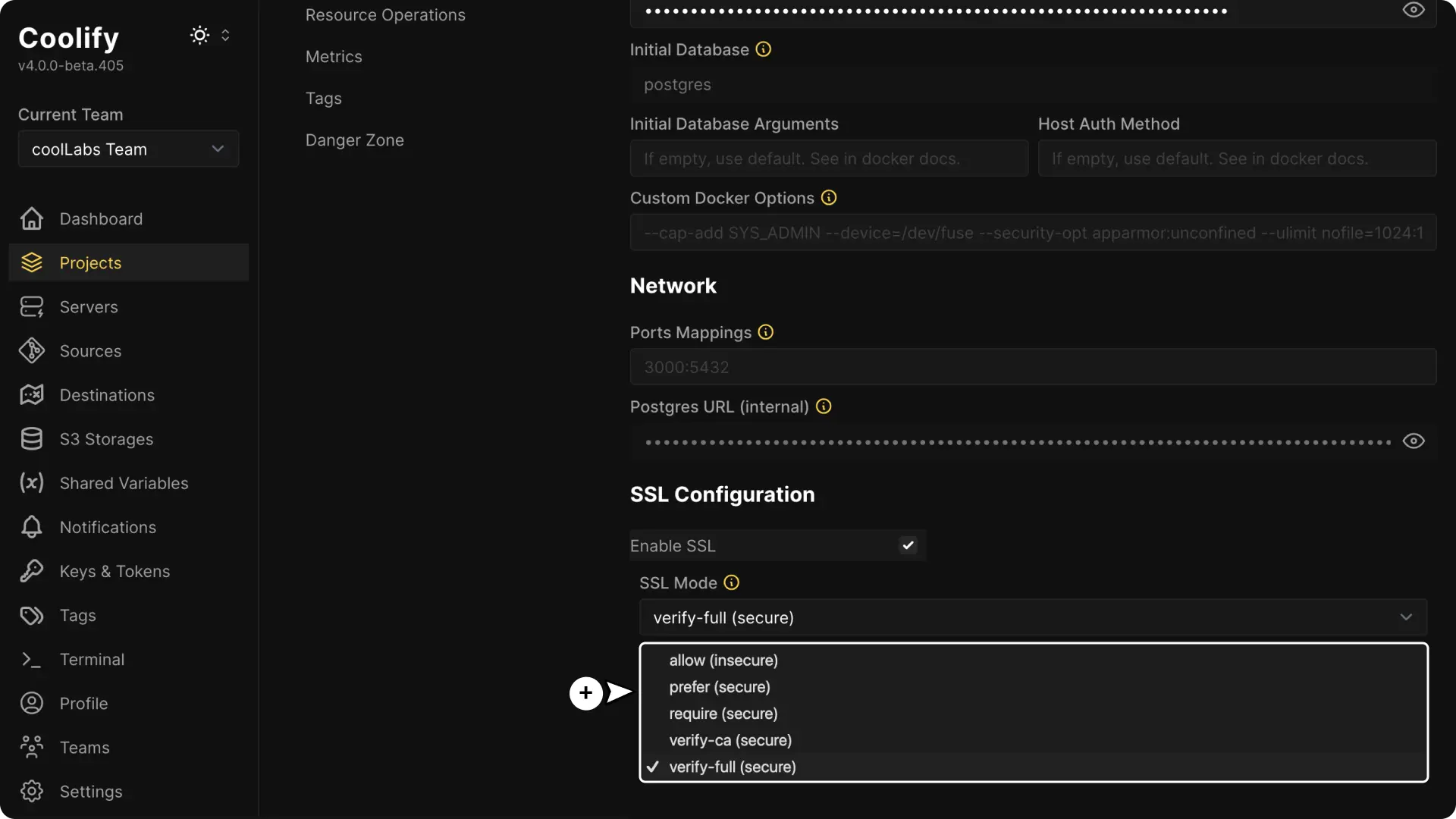Image resolution: width=1456 pixels, height=819 pixels.
Task: Choose allow (insecure) SSL mode option
Action: 723,660
